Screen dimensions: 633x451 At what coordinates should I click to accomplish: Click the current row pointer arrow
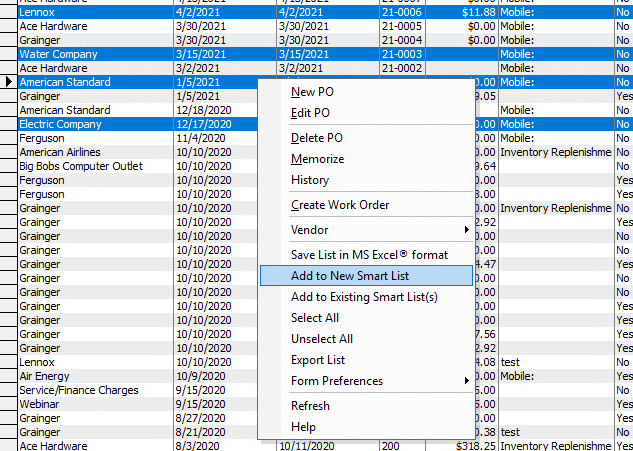point(8,82)
